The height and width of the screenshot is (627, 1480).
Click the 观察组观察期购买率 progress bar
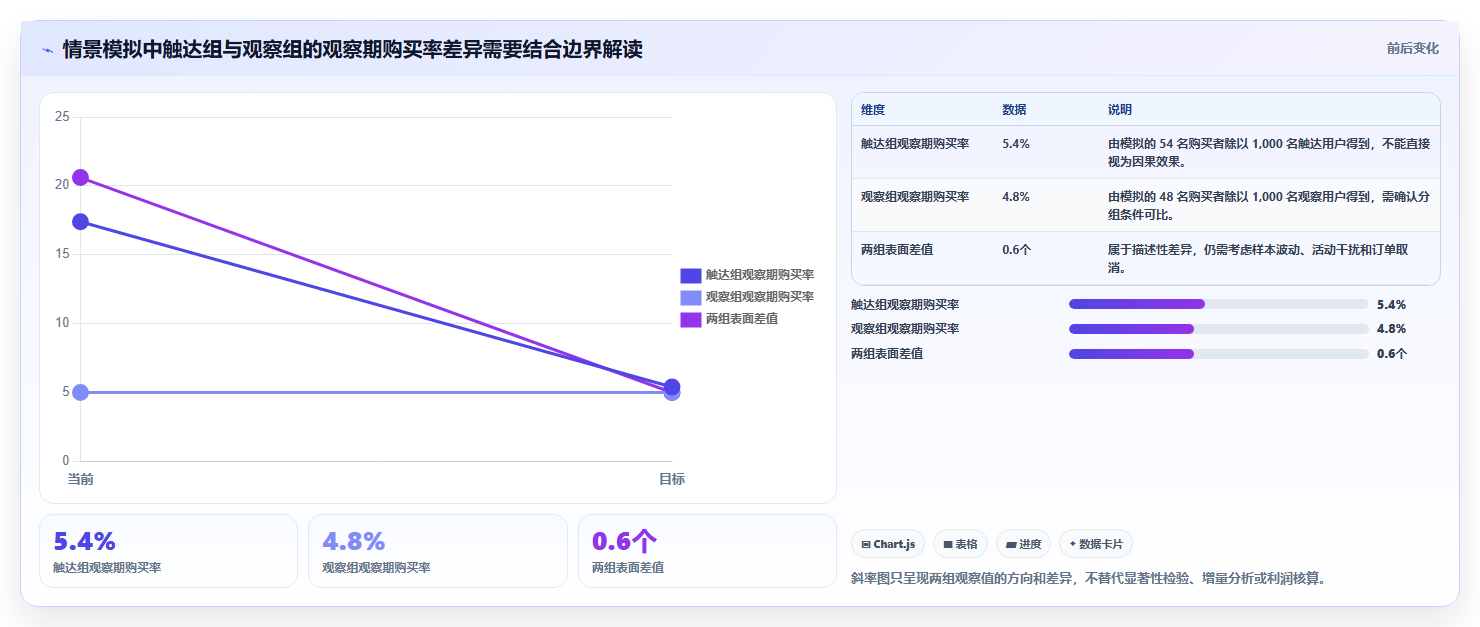1218,328
